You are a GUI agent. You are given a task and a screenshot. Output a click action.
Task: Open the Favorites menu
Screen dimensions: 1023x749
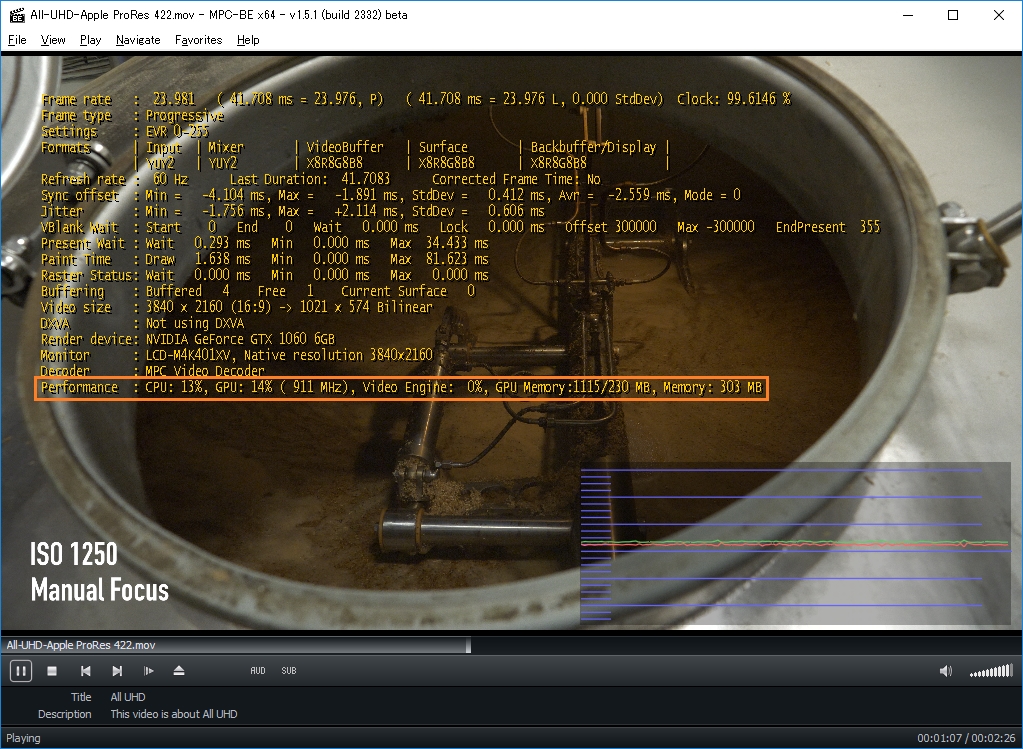coord(198,40)
